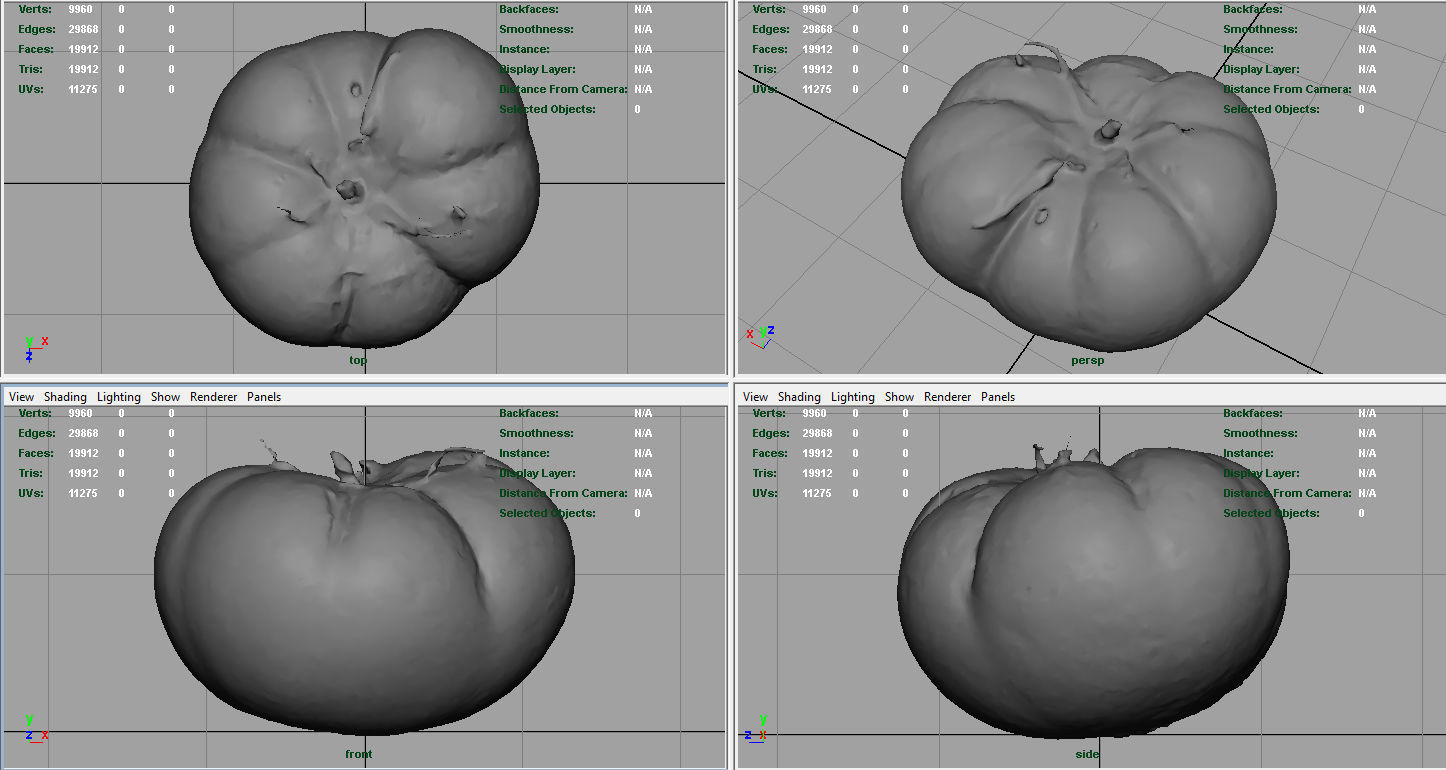Click 'Distance From Camera:' label in side view
The height and width of the screenshot is (770, 1446).
click(1287, 493)
